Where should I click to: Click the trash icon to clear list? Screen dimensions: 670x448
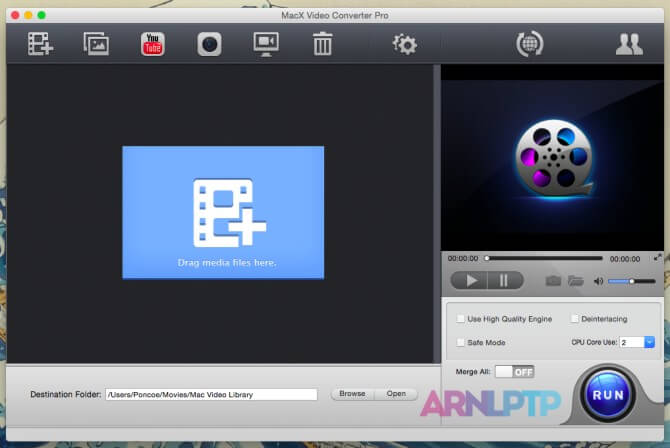pos(322,44)
